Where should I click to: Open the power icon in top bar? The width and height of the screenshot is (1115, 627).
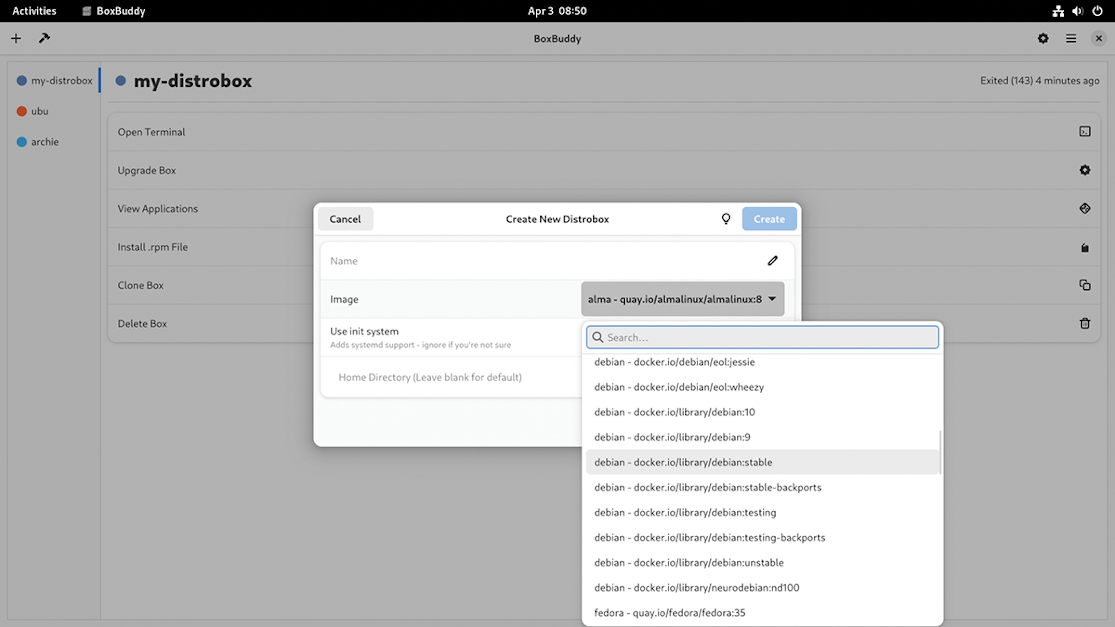click(1097, 11)
